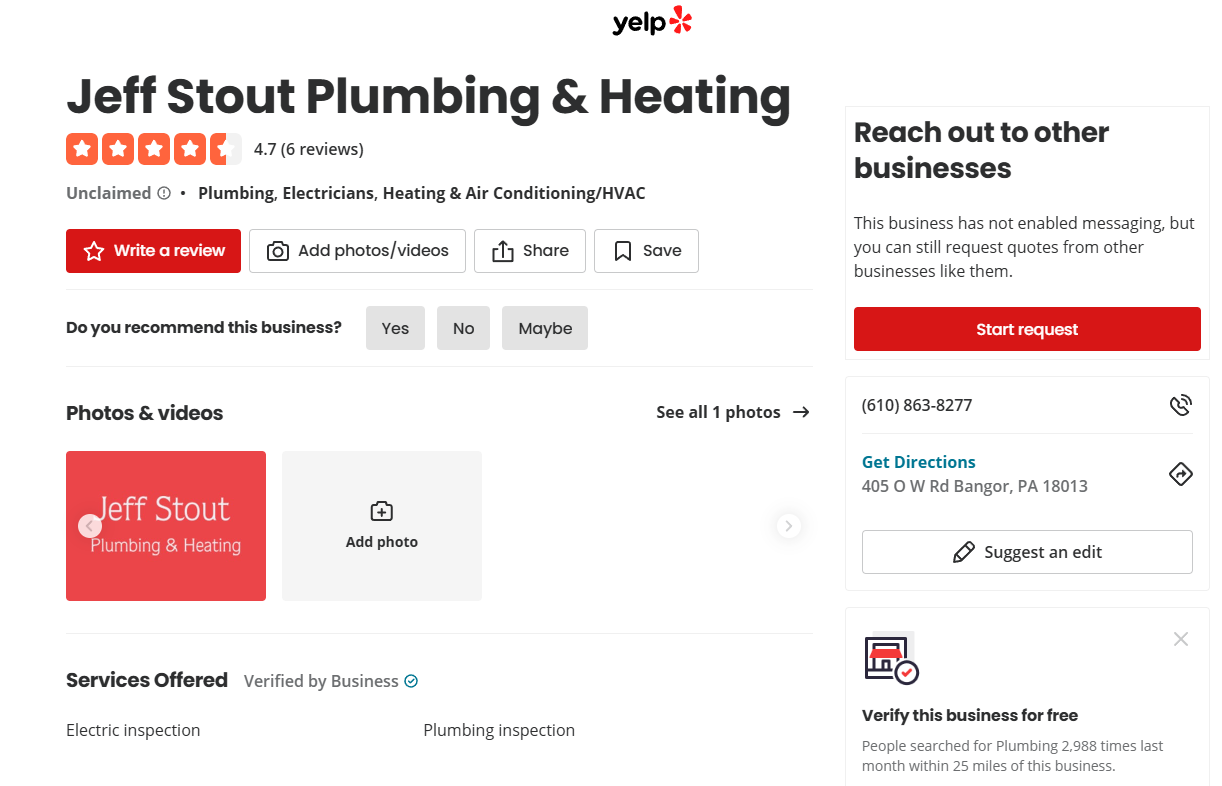The image size is (1222, 786).
Task: Choose Maybe for the recommendation question
Action: point(544,328)
